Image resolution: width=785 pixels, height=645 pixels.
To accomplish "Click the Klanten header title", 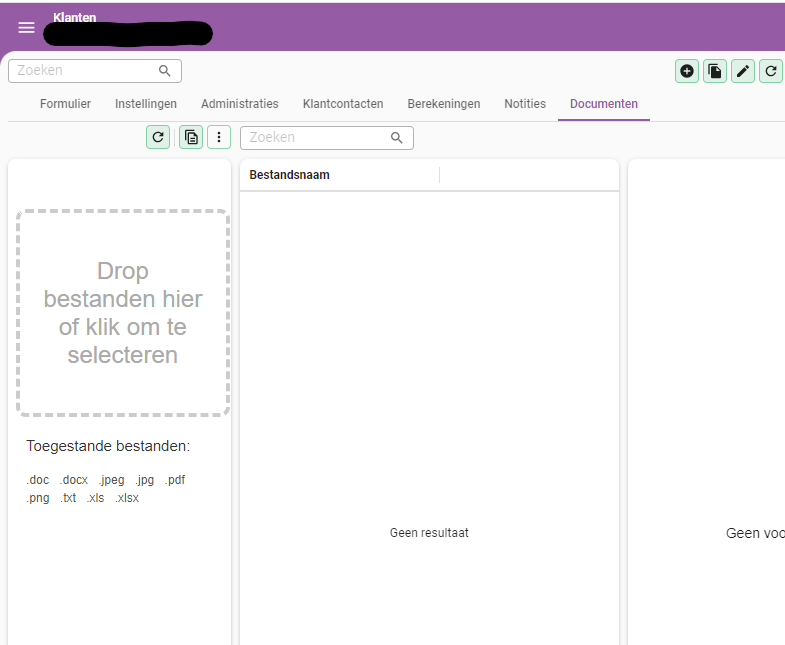I will click(75, 18).
